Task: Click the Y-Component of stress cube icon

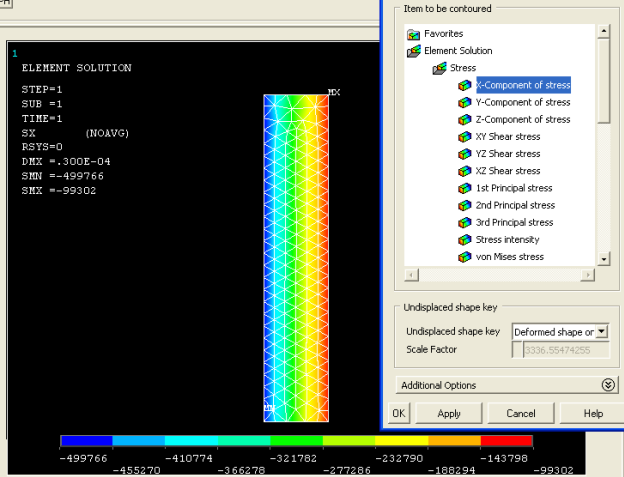Action: click(x=464, y=102)
